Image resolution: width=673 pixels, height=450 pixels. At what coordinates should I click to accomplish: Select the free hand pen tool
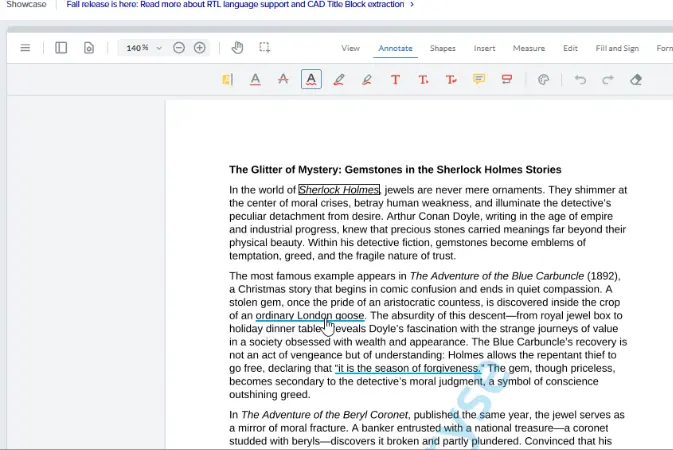click(339, 79)
